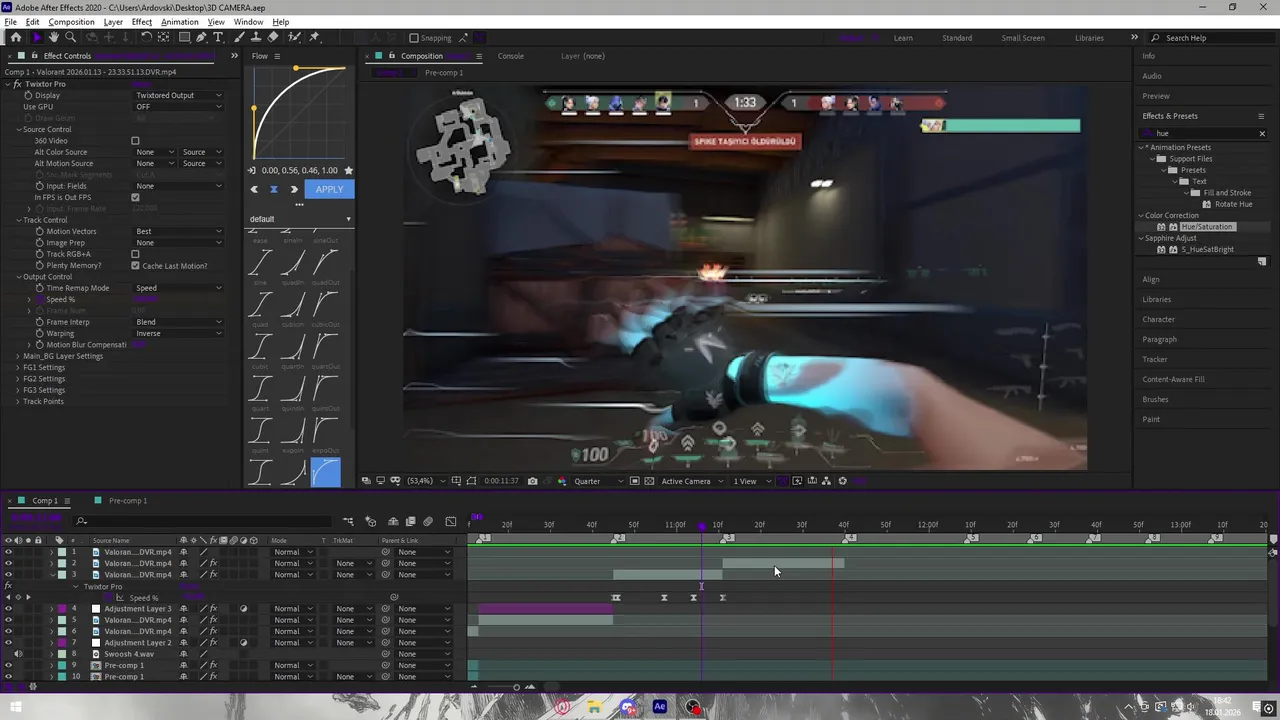Screen dimensions: 1280x720
Task: Open After Effects from the Windows taskbar
Action: coord(660,707)
